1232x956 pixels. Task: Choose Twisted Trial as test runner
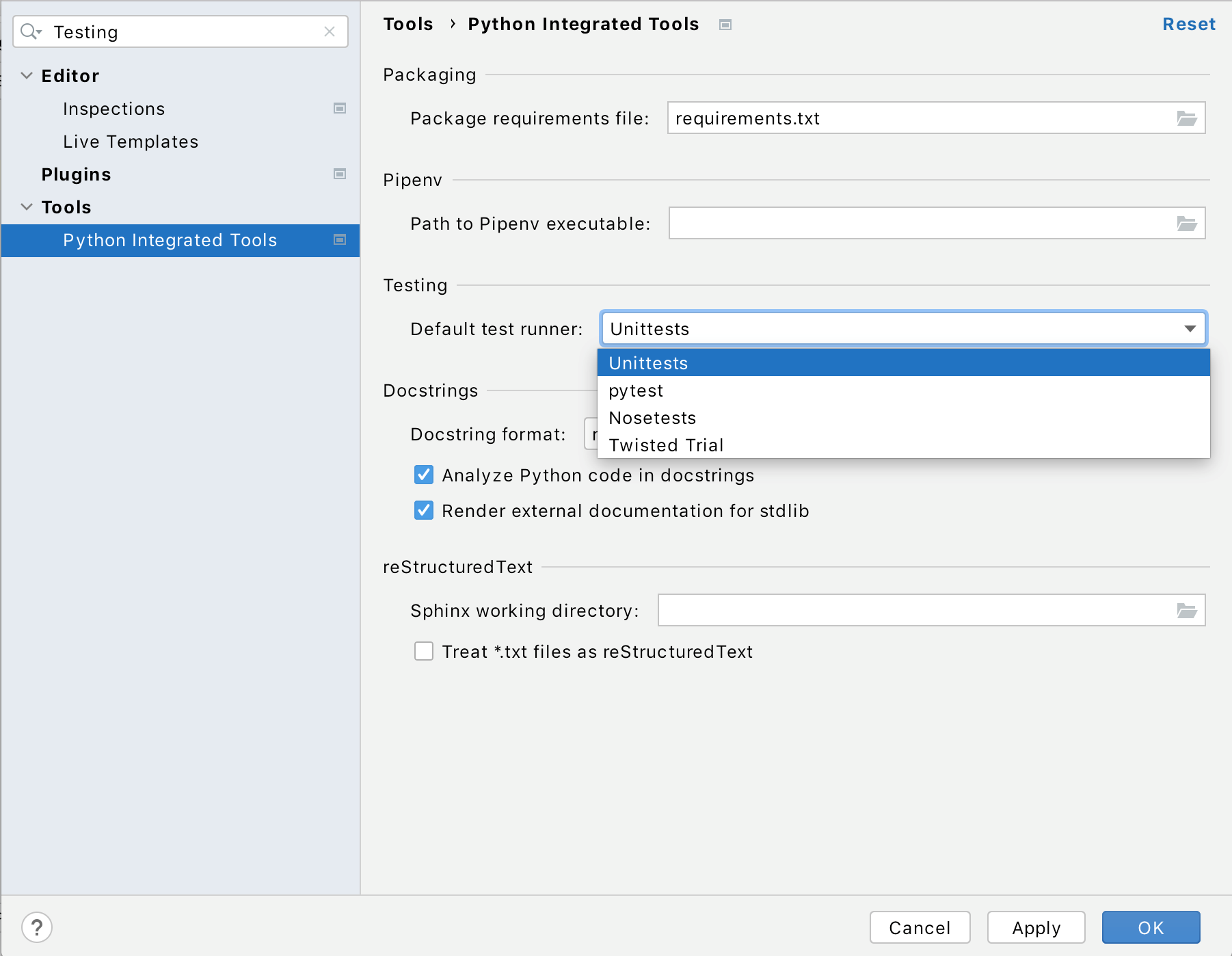pos(666,445)
